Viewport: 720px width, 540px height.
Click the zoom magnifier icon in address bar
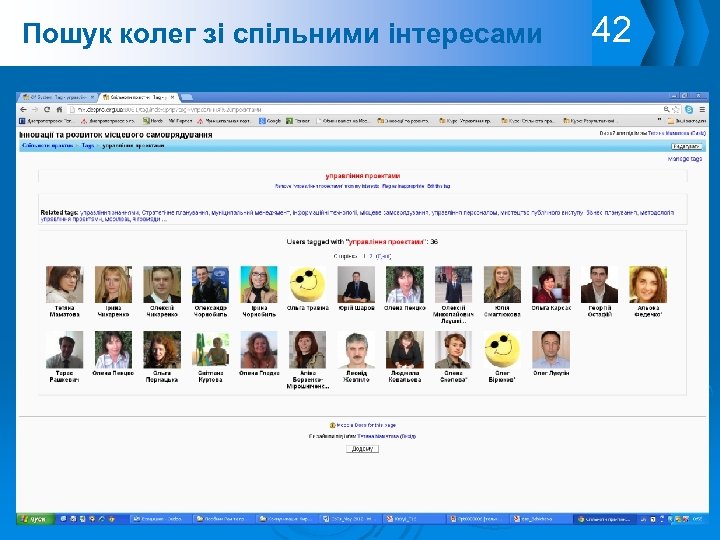666,110
